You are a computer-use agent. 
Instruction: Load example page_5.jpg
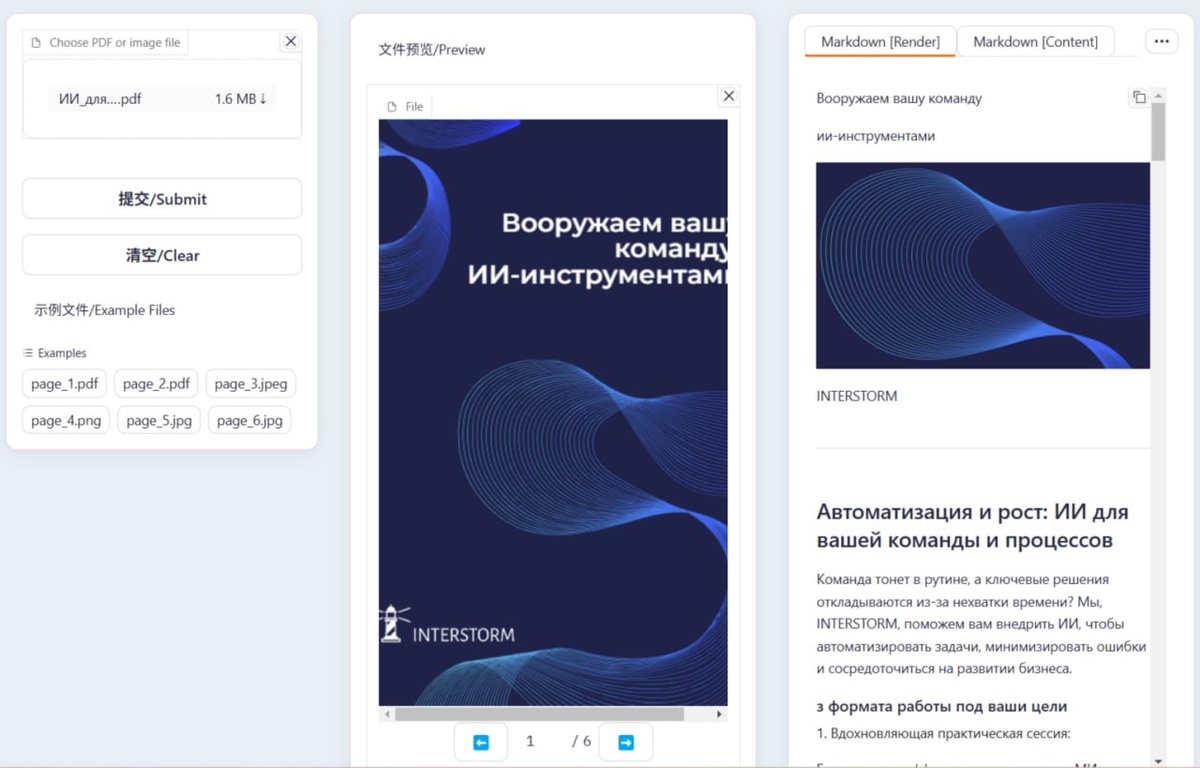click(159, 420)
